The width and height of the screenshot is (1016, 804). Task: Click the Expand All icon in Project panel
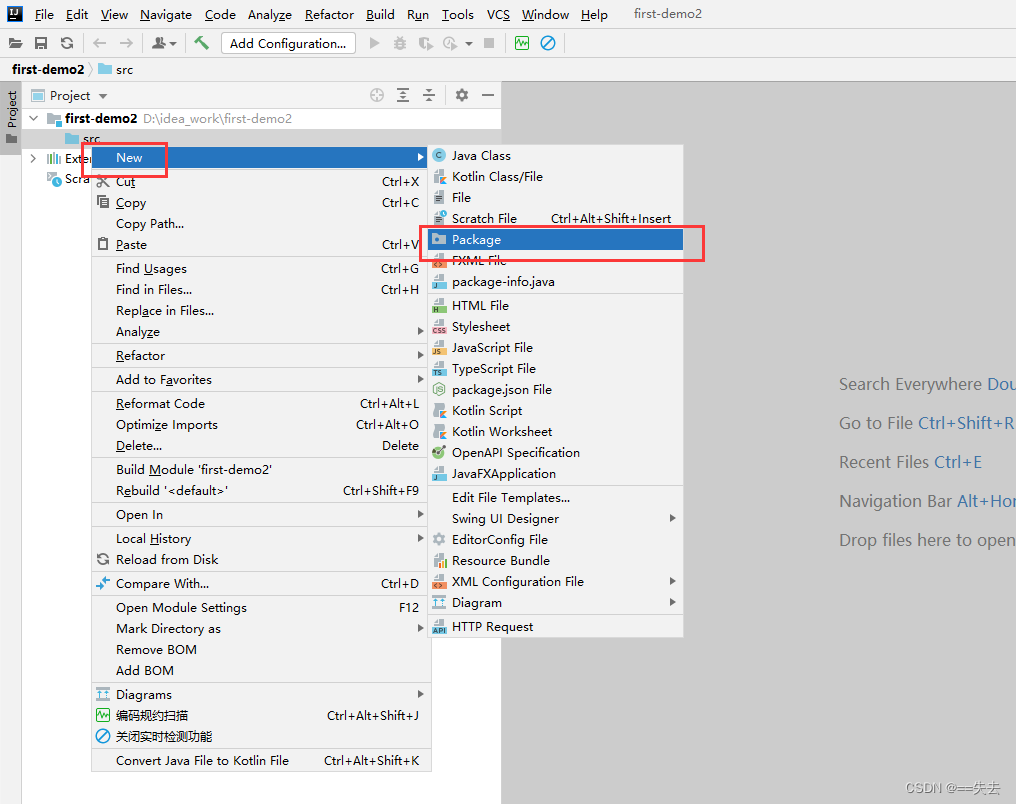coord(402,95)
